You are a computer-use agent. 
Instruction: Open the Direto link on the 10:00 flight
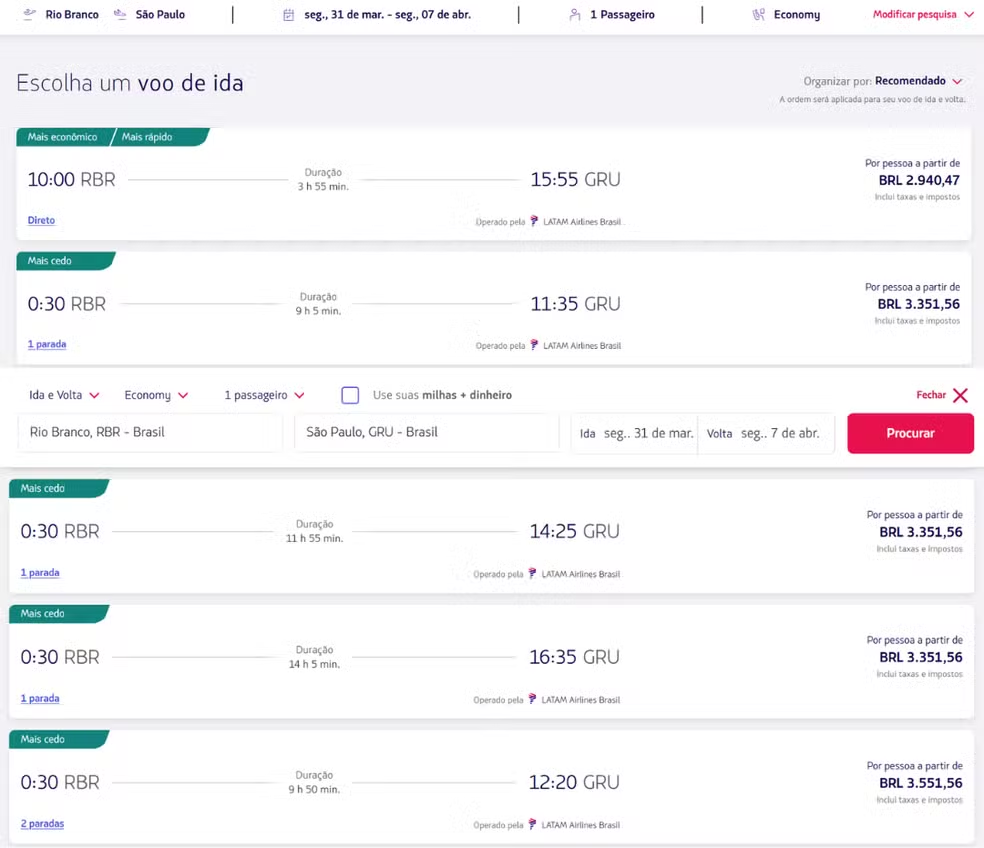tap(41, 220)
